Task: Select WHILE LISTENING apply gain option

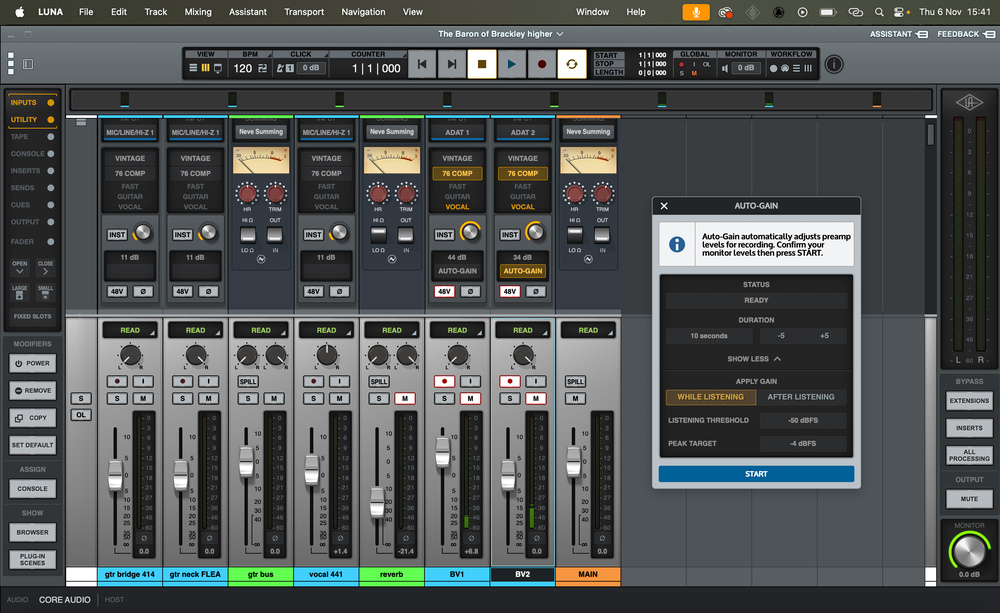Action: tap(710, 397)
